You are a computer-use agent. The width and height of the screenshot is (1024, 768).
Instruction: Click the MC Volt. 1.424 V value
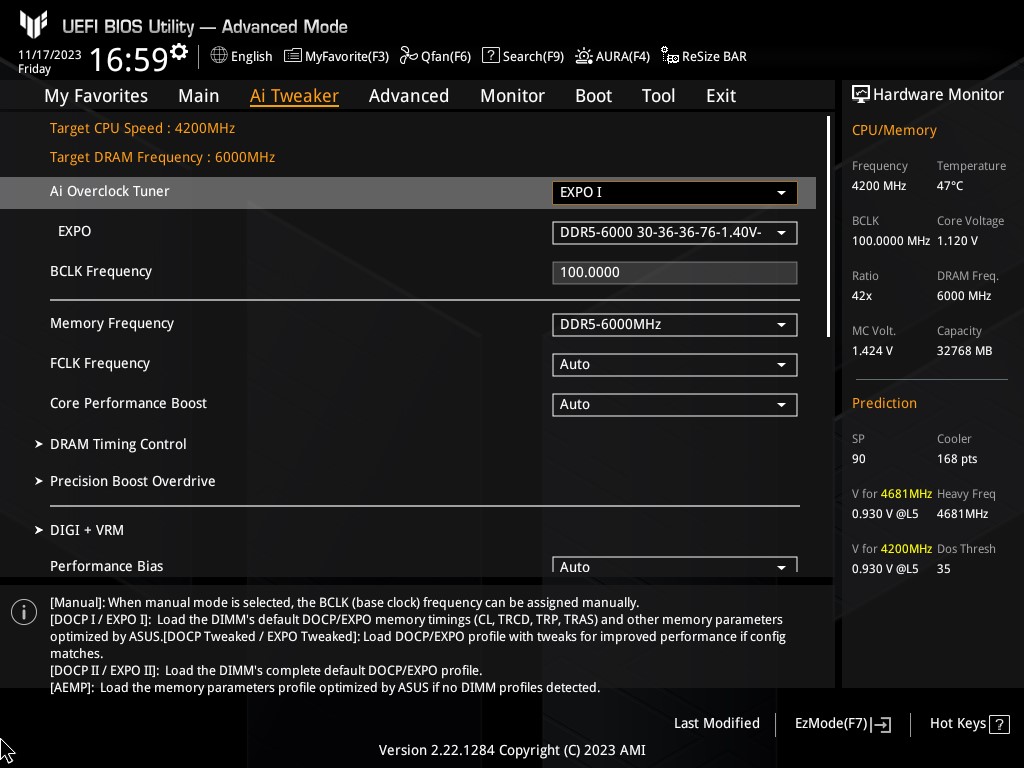click(x=872, y=351)
